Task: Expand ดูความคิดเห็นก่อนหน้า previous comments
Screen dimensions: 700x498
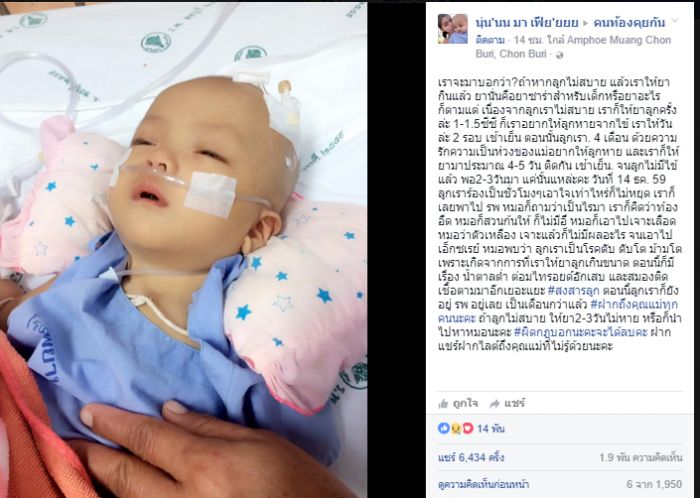Action: (483, 484)
